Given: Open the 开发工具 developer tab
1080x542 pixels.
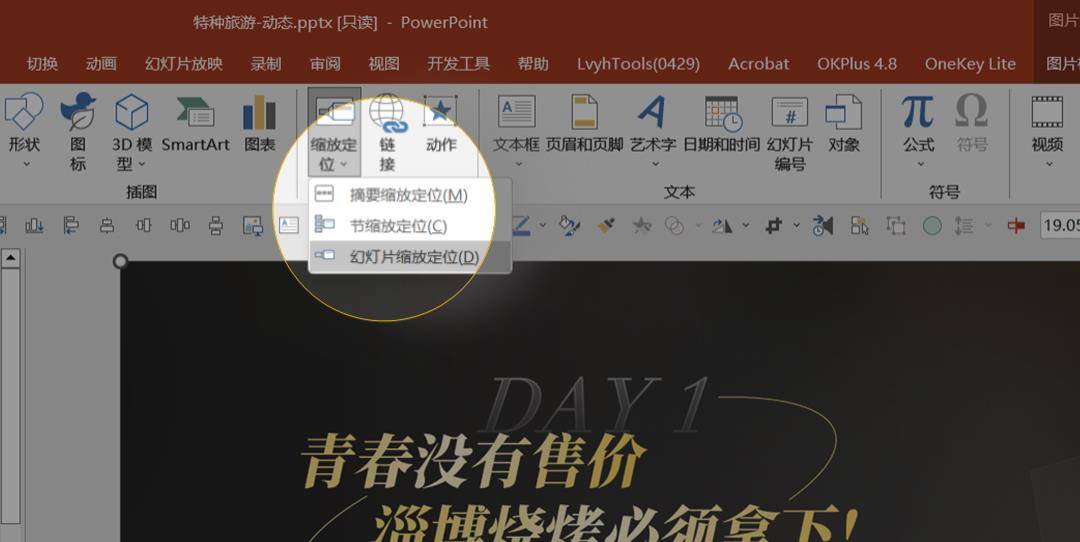Looking at the screenshot, I should pos(458,64).
